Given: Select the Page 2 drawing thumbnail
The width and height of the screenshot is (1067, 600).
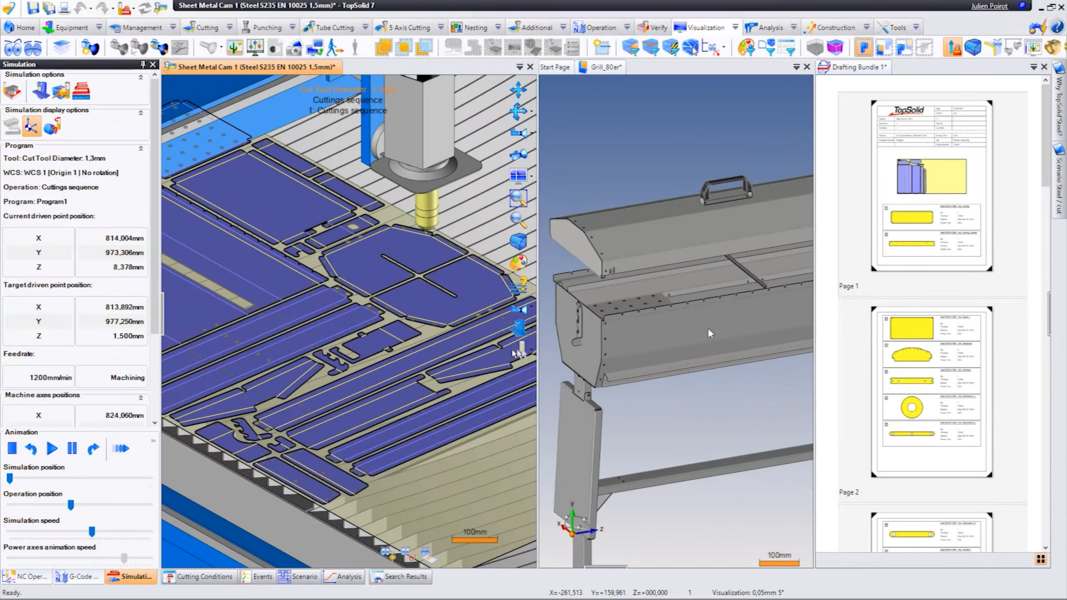Looking at the screenshot, I should (930, 390).
